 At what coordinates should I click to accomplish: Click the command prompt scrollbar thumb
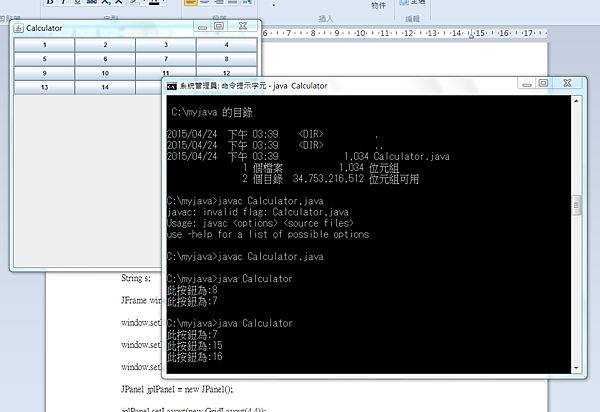click(576, 205)
